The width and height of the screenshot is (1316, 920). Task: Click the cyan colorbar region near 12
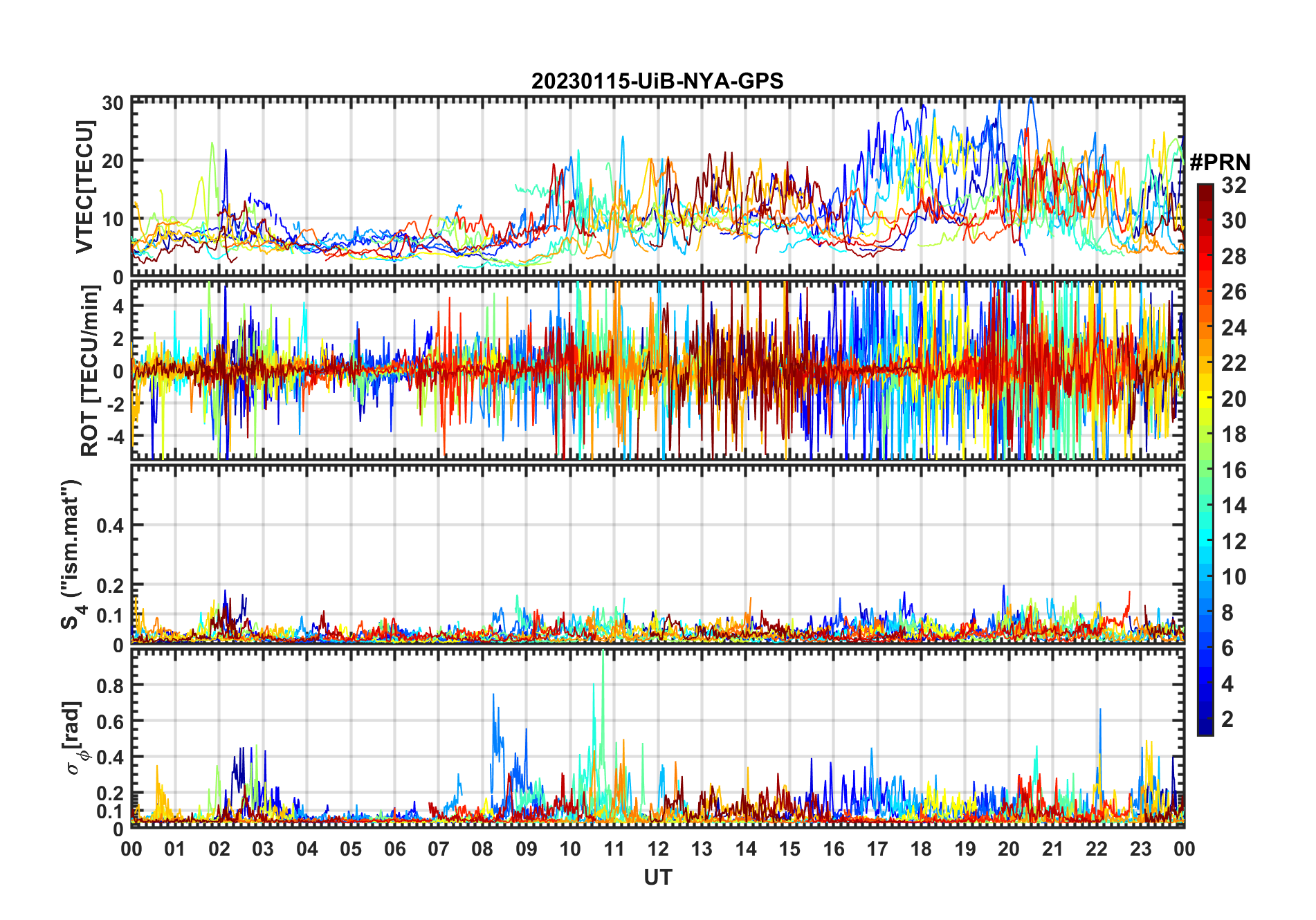(1205, 542)
